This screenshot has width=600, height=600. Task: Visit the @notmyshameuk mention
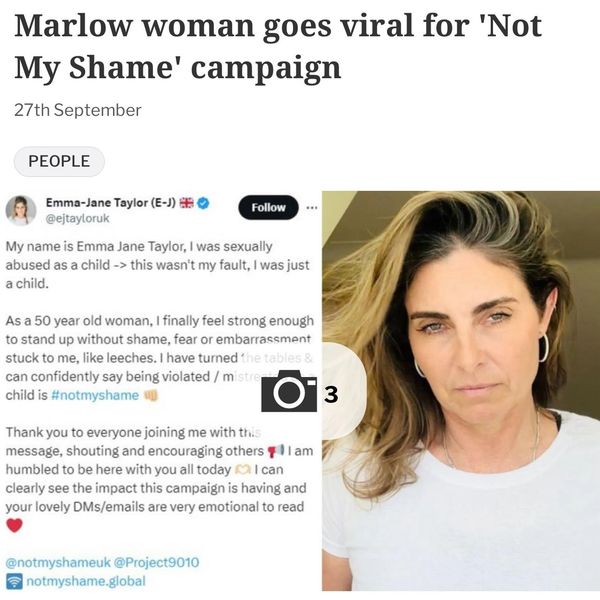pyautogui.click(x=58, y=562)
